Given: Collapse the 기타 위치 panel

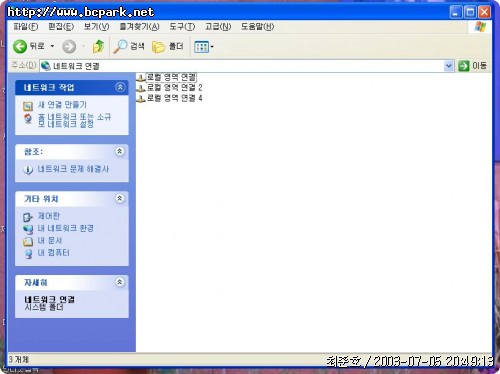Looking at the screenshot, I should [120, 199].
